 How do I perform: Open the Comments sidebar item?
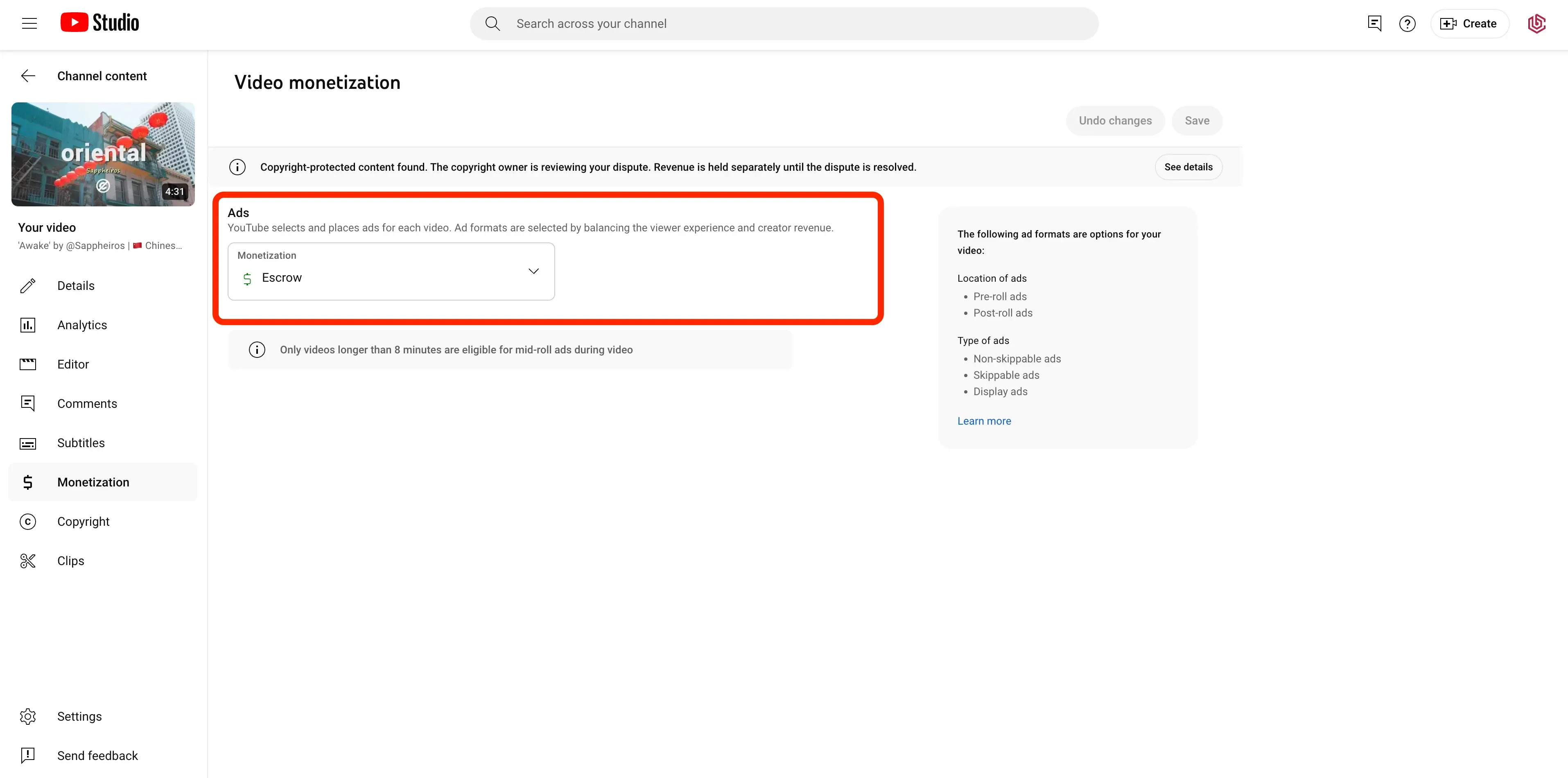103,404
